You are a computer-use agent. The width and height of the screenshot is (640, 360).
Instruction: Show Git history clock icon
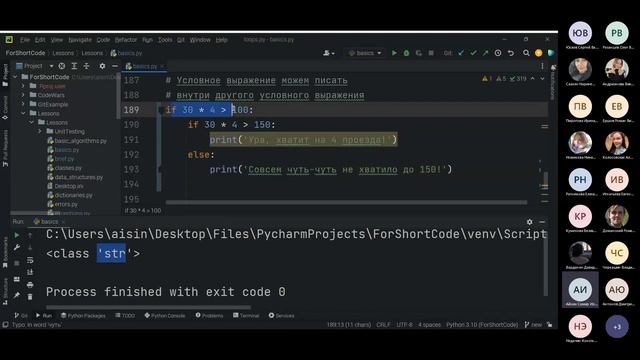pyautogui.click(x=498, y=53)
